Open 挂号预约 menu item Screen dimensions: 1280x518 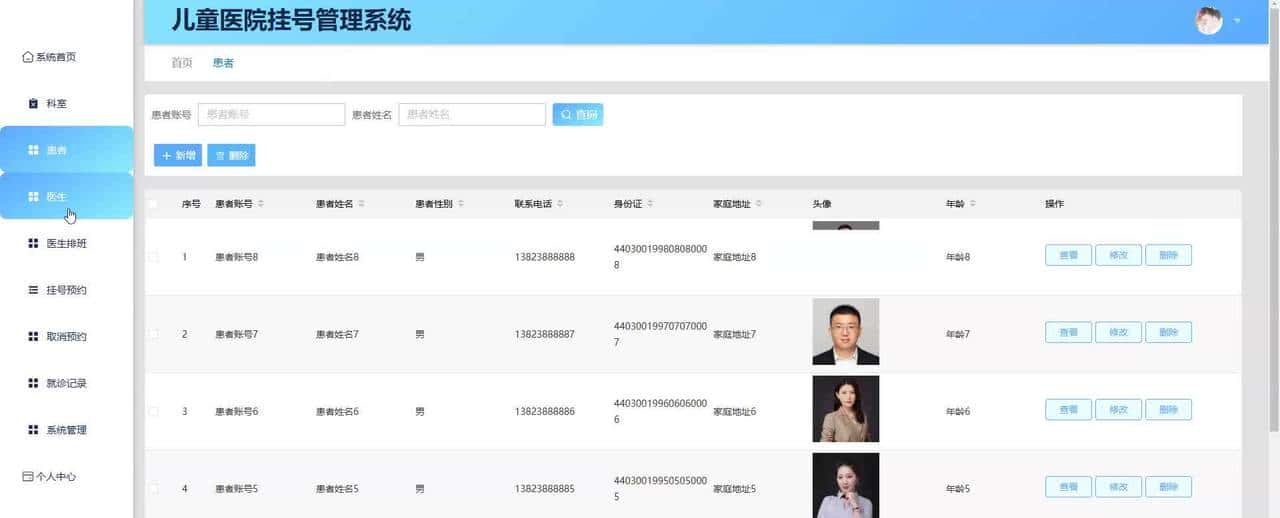click(66, 290)
